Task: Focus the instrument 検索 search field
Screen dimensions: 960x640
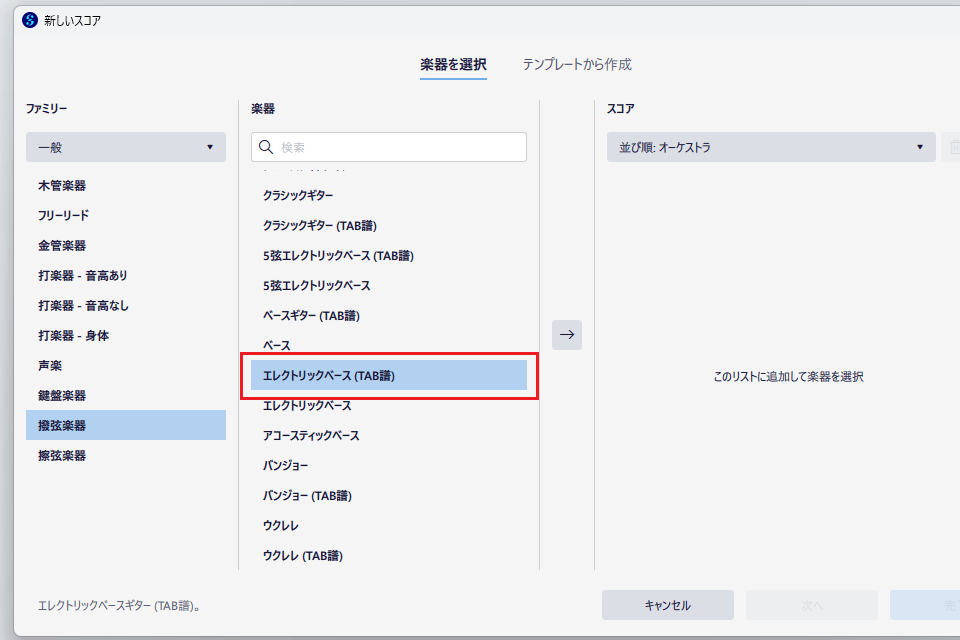Action: tap(400, 147)
